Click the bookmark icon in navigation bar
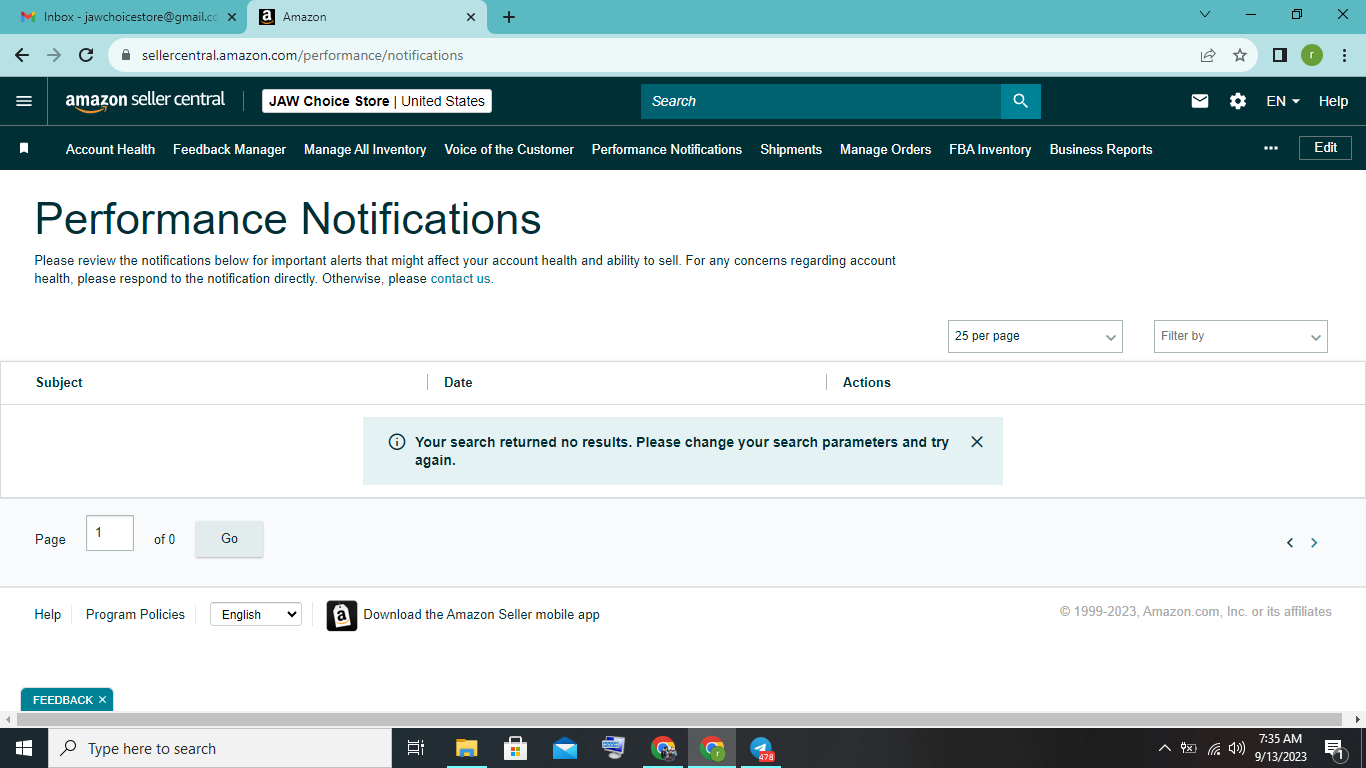1366x768 pixels. (x=24, y=149)
